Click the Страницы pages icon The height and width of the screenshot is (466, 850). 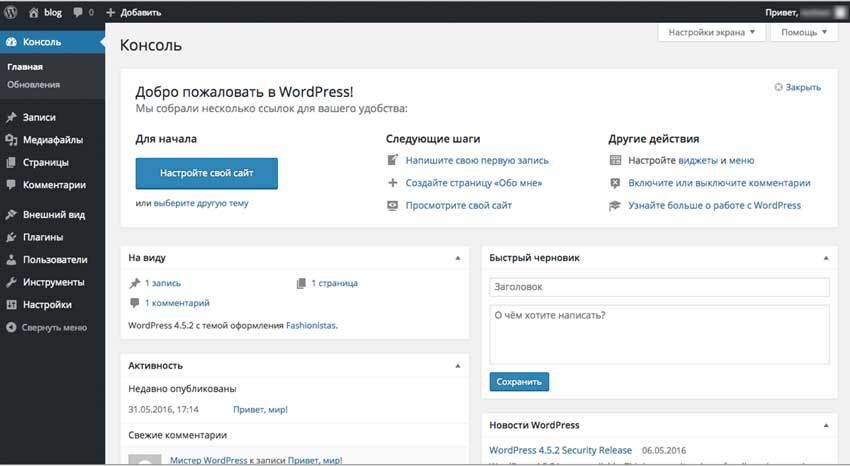tap(11, 162)
